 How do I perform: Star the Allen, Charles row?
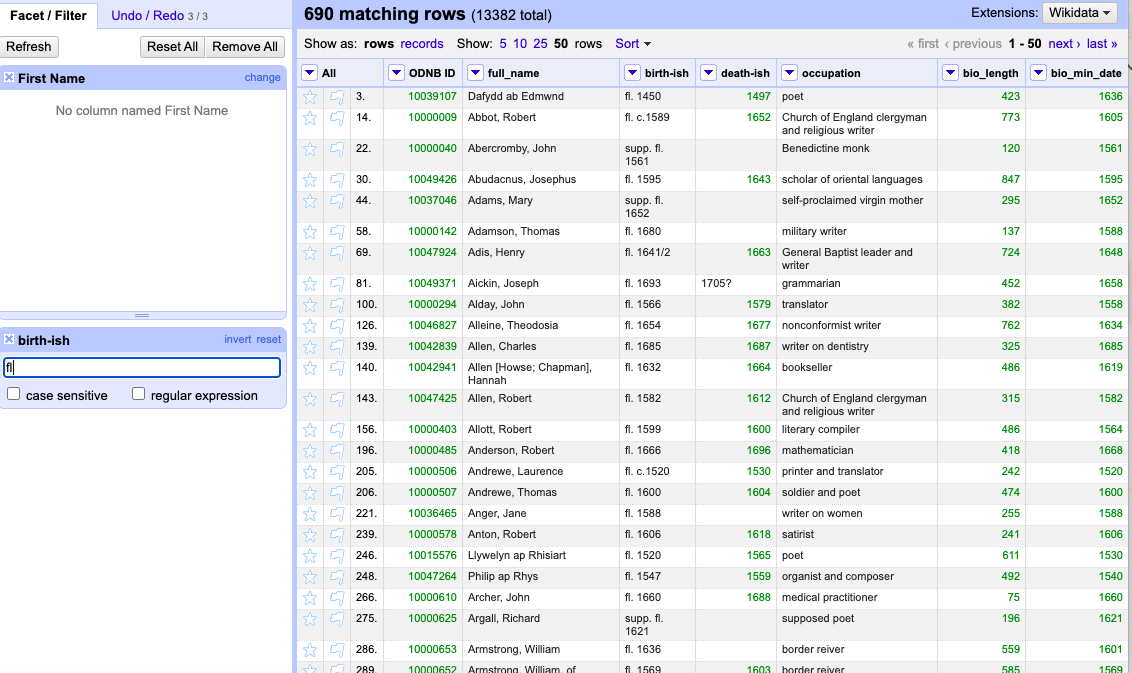coord(310,347)
